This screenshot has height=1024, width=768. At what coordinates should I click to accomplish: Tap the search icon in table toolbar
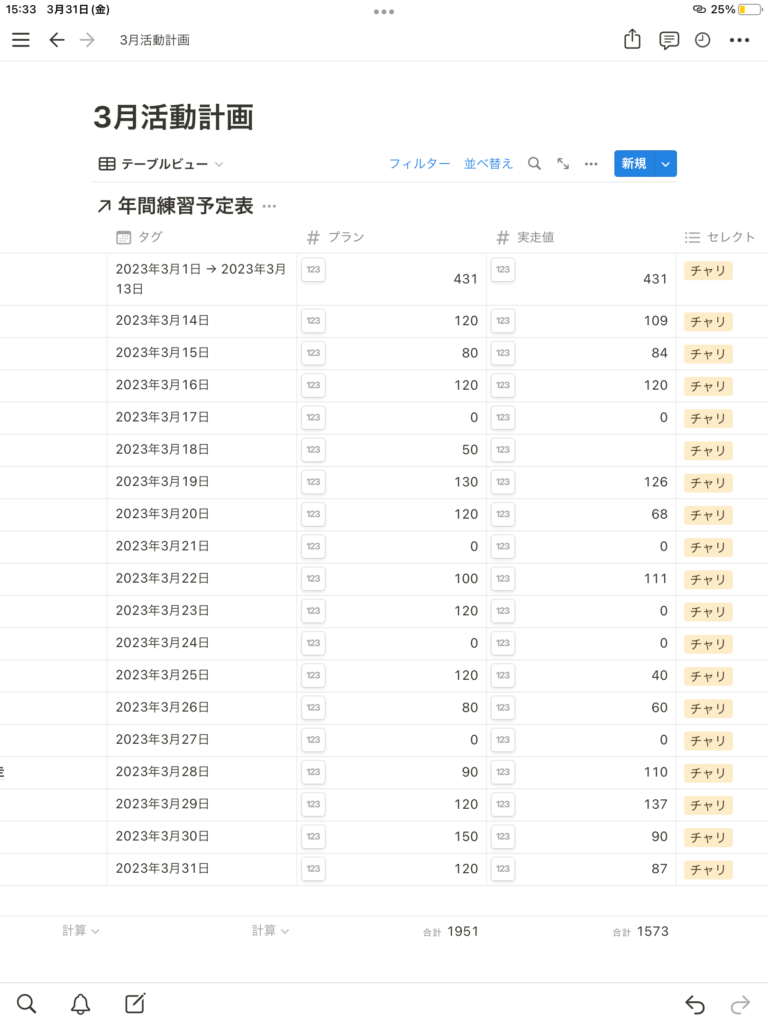click(x=535, y=164)
